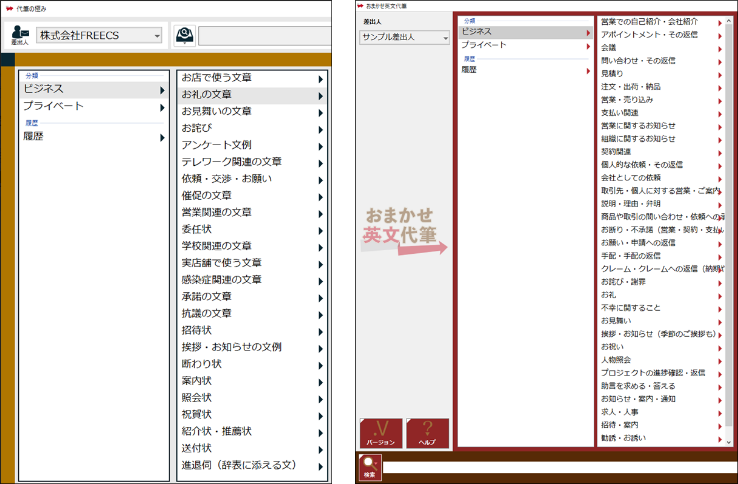
Task: Open 招待状 in the left submenu
Action: pyautogui.click(x=250, y=330)
